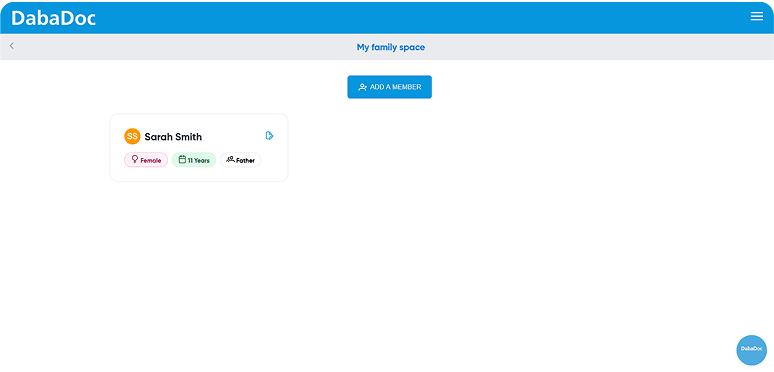The height and width of the screenshot is (372, 774).
Task: Click the ADD A MEMBER button
Action: tap(389, 87)
